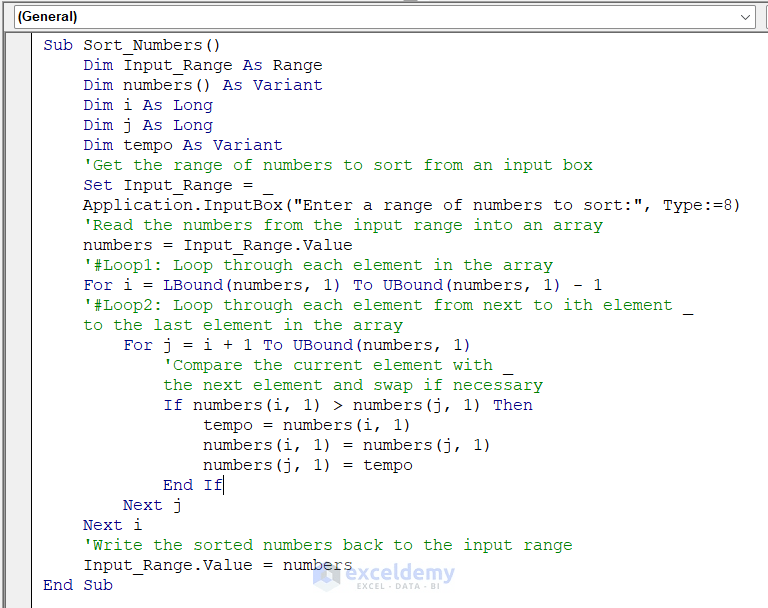Click the line 'Dim tempo As Variant'

(x=183, y=146)
